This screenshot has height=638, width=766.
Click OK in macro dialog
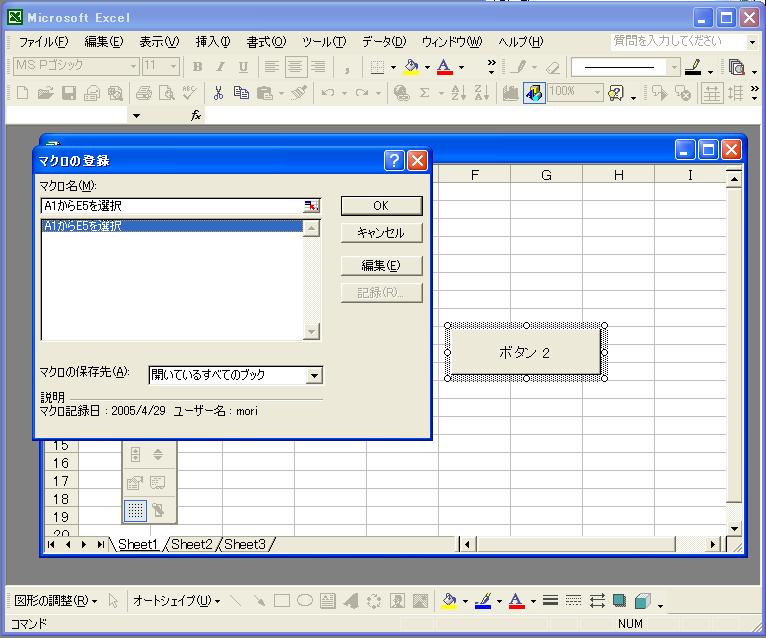(381, 206)
